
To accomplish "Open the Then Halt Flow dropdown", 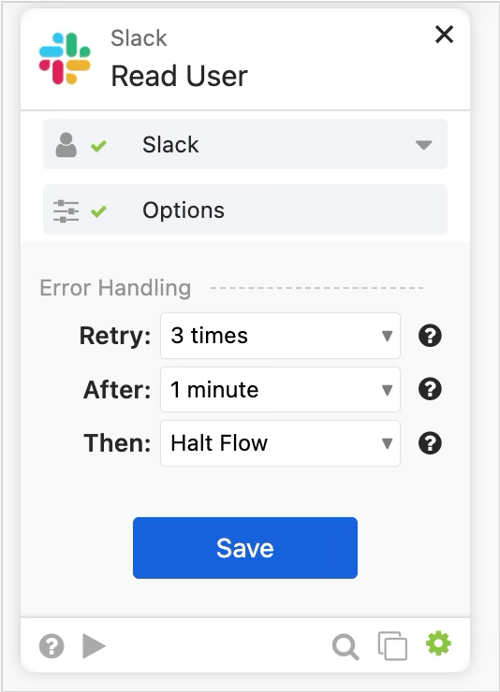I will [x=280, y=443].
